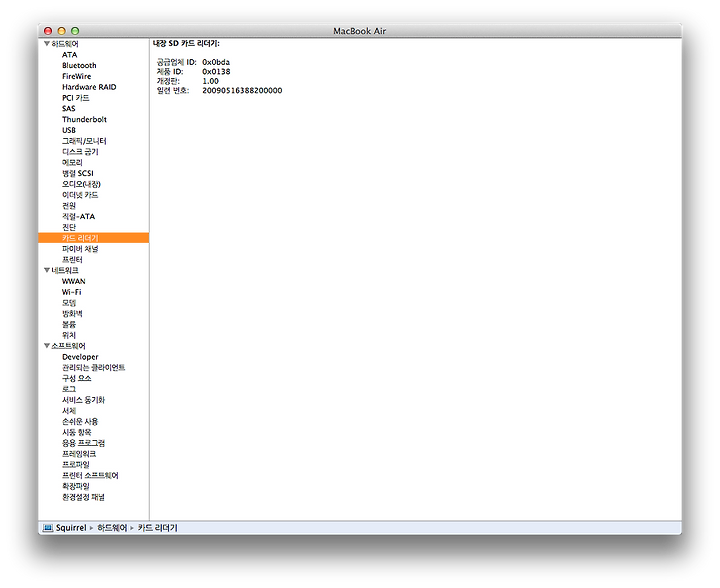
Task: Select Developer under software
Action: pyautogui.click(x=80, y=357)
